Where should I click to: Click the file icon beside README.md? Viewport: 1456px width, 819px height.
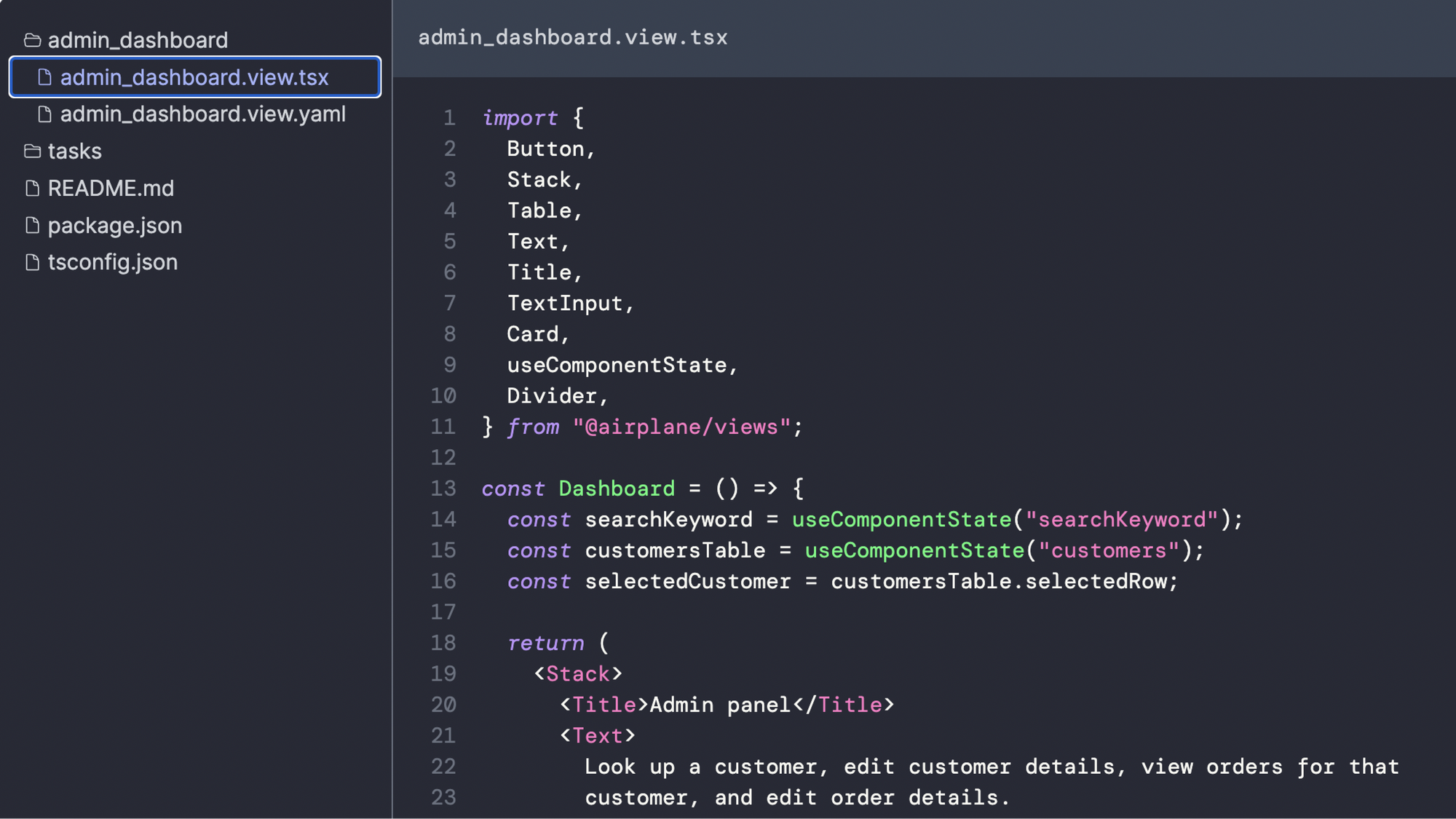point(32,189)
